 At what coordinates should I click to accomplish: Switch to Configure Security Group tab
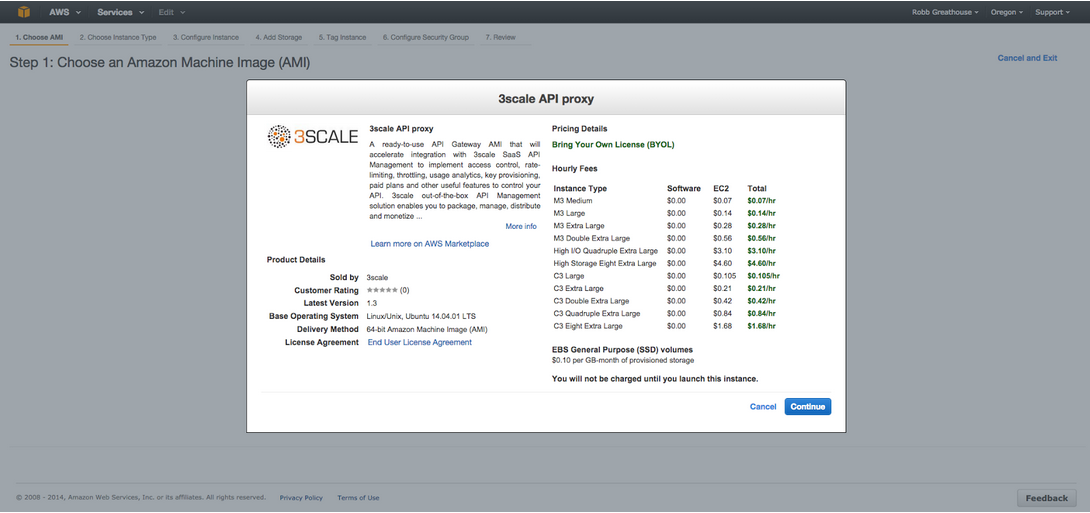point(425,37)
